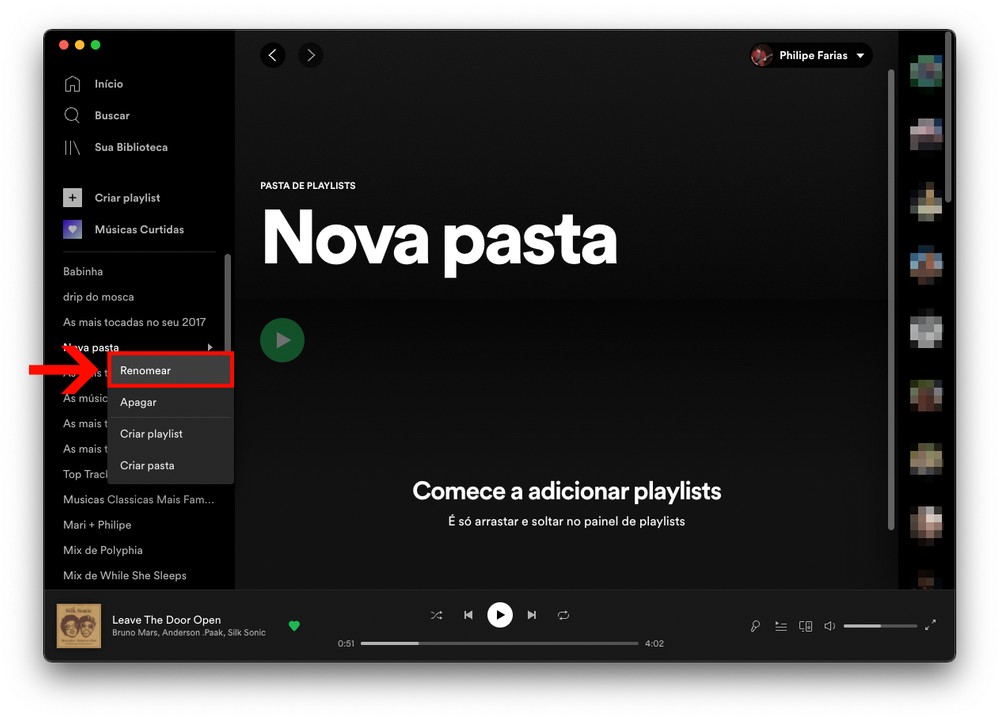Open Músicas Curtidas in the sidebar
1000x721 pixels.
click(x=139, y=229)
